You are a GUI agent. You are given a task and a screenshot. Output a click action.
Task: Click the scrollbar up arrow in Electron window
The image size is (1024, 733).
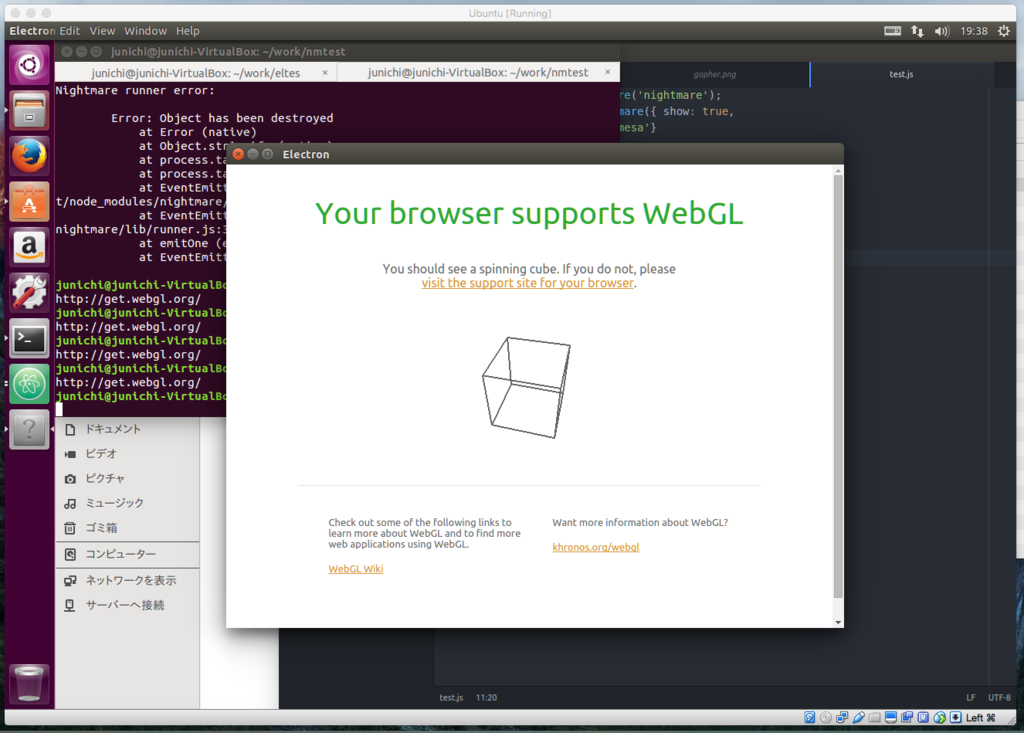click(x=838, y=171)
